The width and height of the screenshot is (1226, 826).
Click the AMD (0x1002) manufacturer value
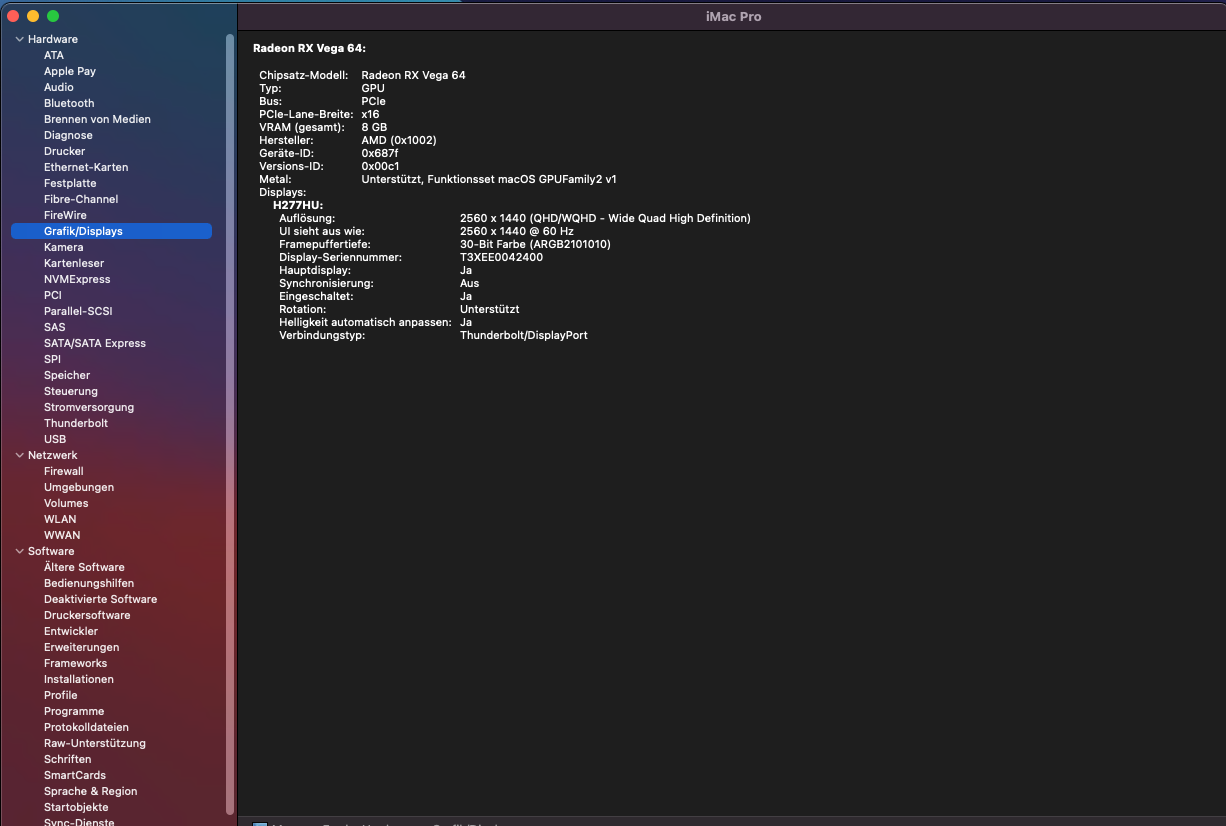pyautogui.click(x=399, y=140)
